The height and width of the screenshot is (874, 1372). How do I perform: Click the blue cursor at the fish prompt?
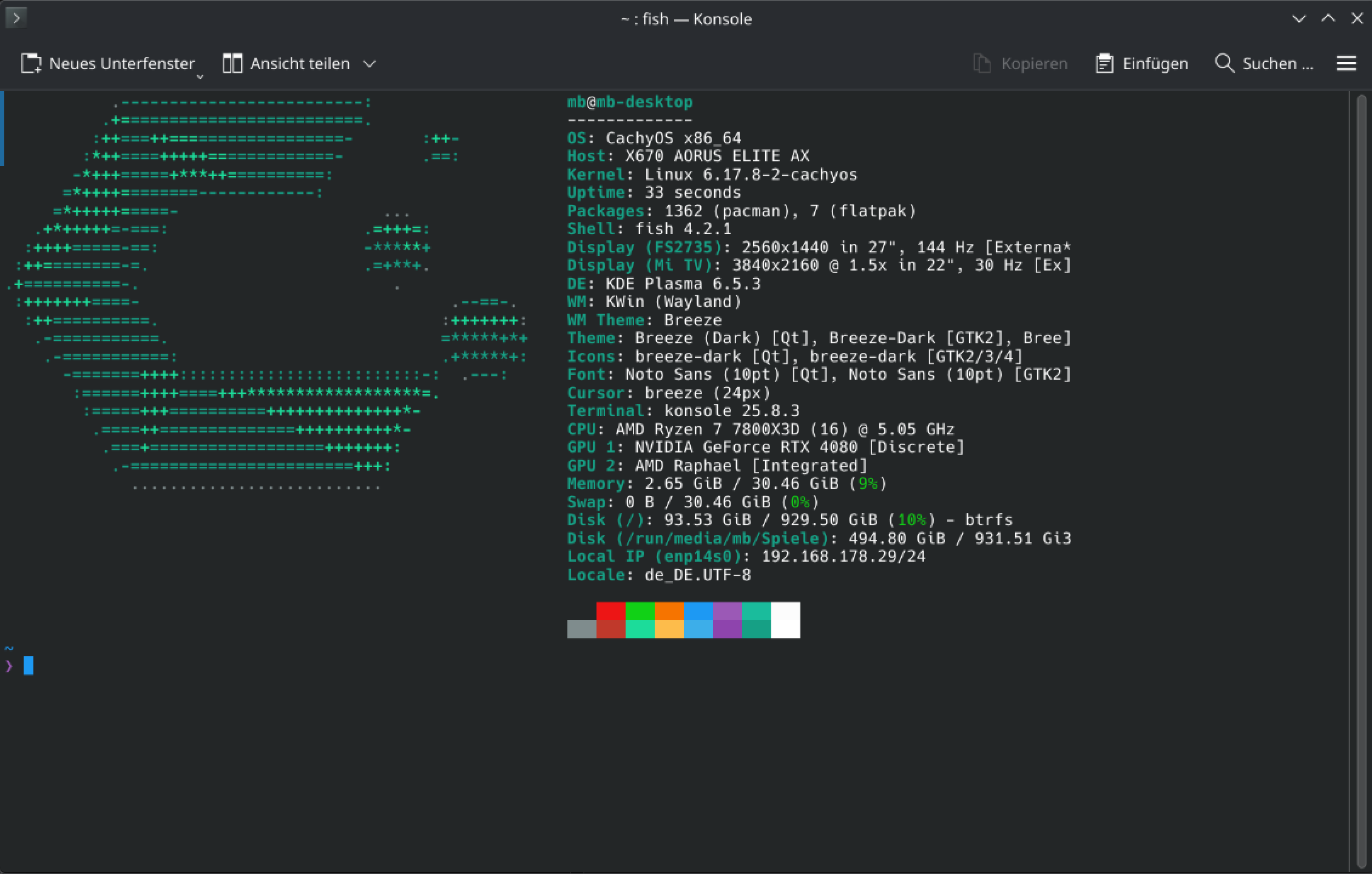pyautogui.click(x=29, y=666)
